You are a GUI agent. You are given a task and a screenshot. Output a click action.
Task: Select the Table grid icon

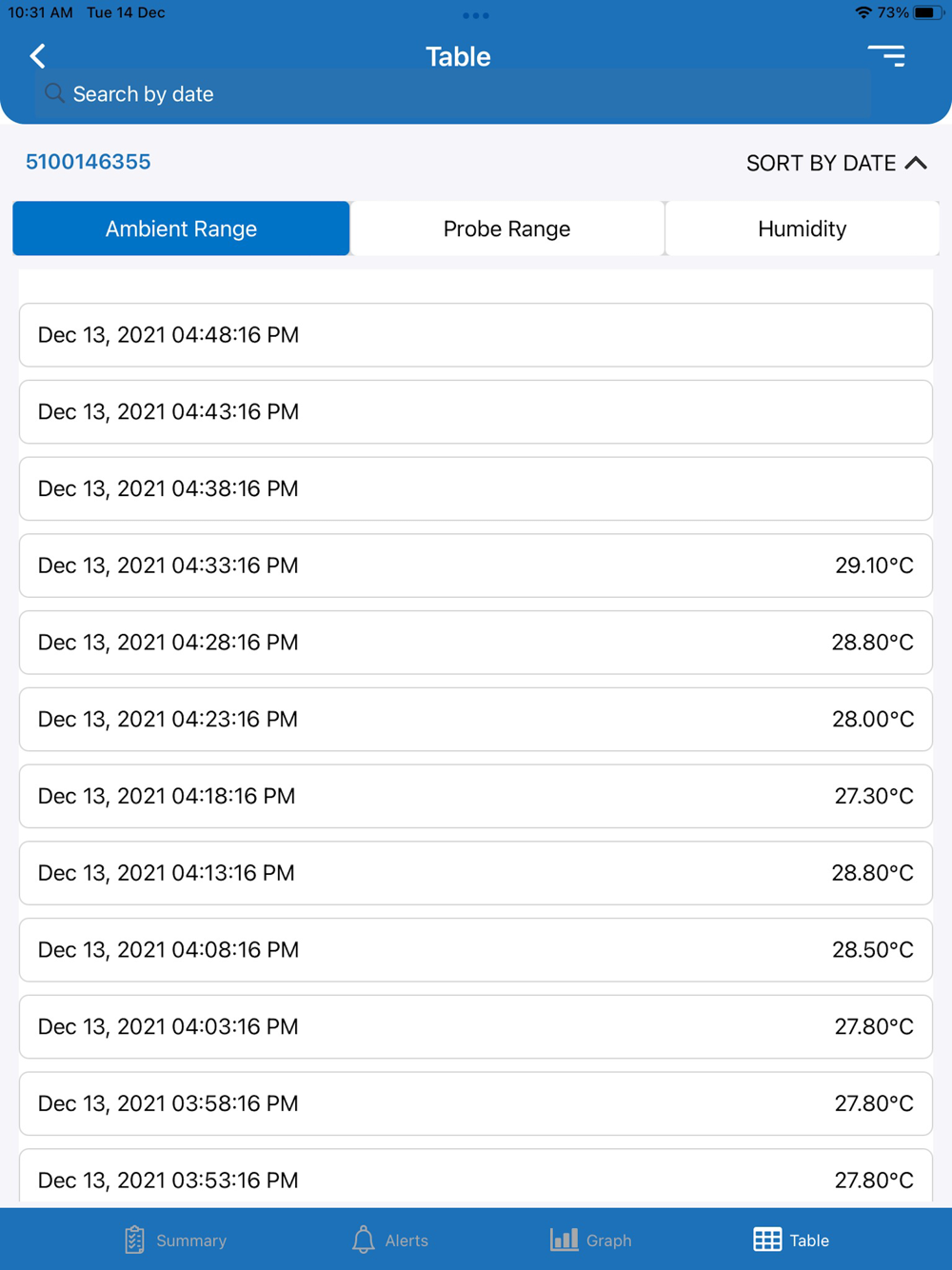tap(767, 1240)
